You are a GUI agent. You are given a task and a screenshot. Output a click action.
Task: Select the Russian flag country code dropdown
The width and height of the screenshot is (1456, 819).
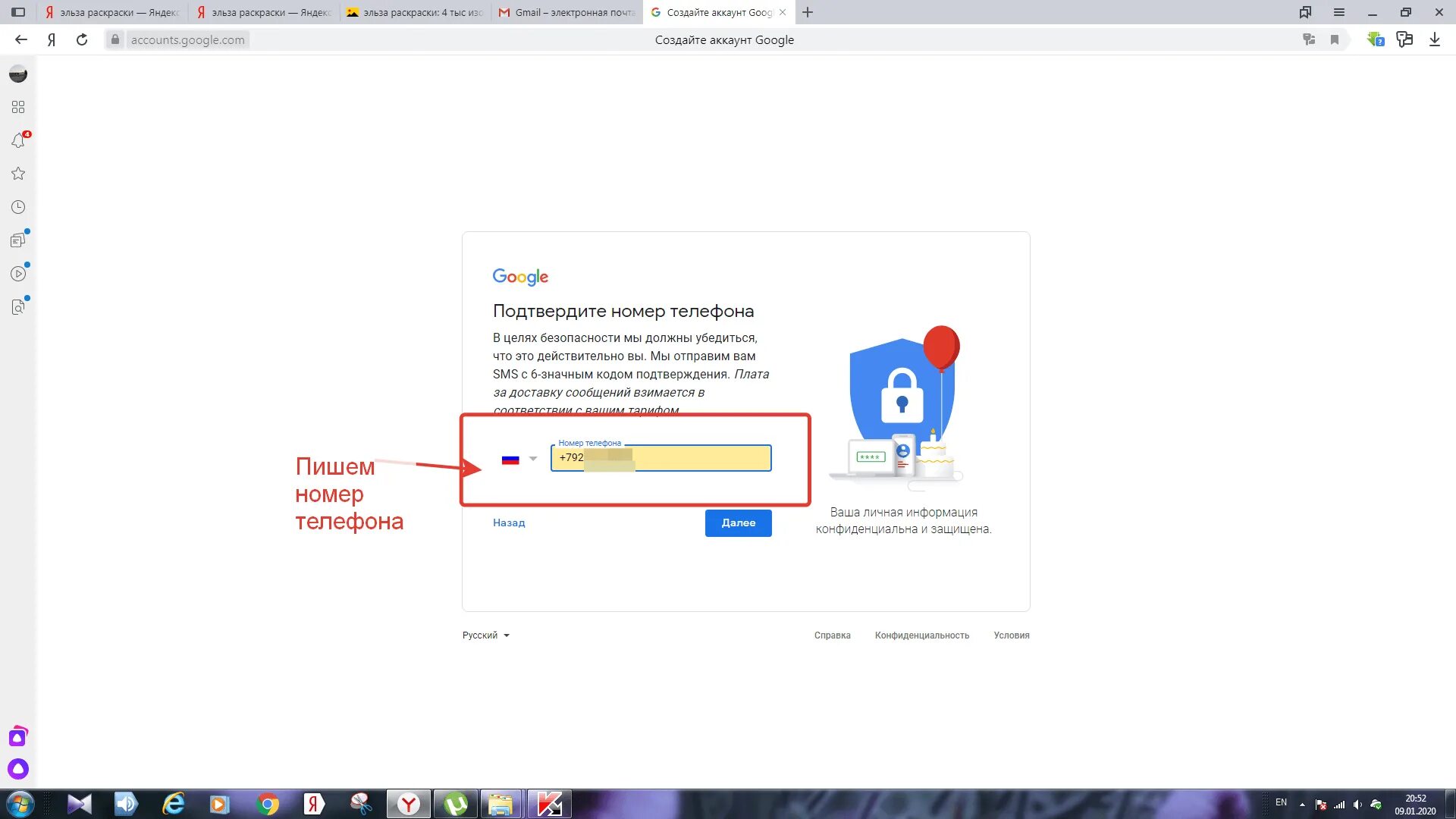pos(517,458)
